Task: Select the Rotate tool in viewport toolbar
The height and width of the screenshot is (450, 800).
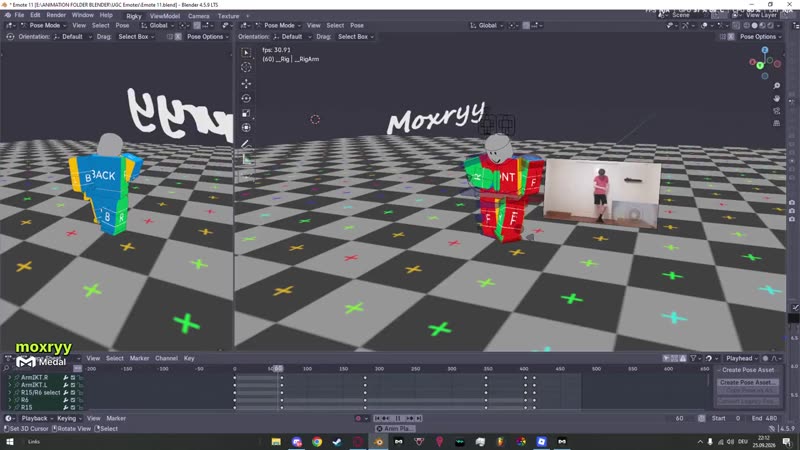Action: click(x=246, y=98)
